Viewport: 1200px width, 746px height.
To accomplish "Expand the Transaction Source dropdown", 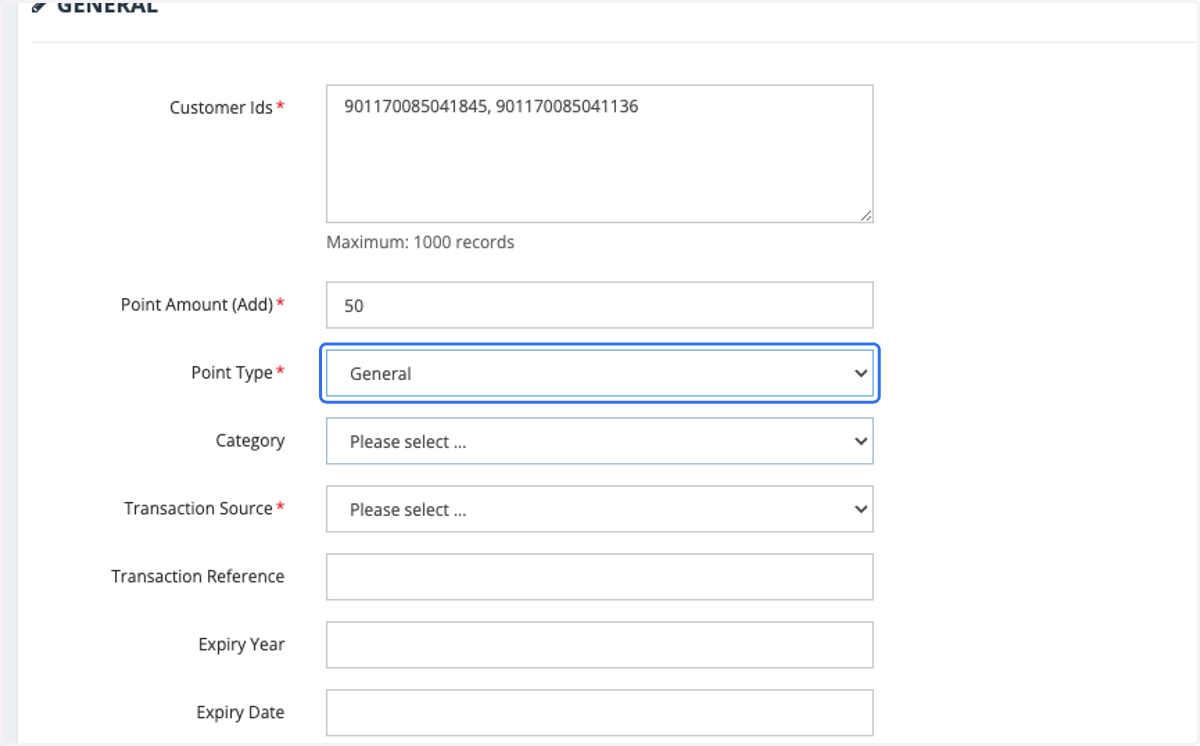I will 599,509.
